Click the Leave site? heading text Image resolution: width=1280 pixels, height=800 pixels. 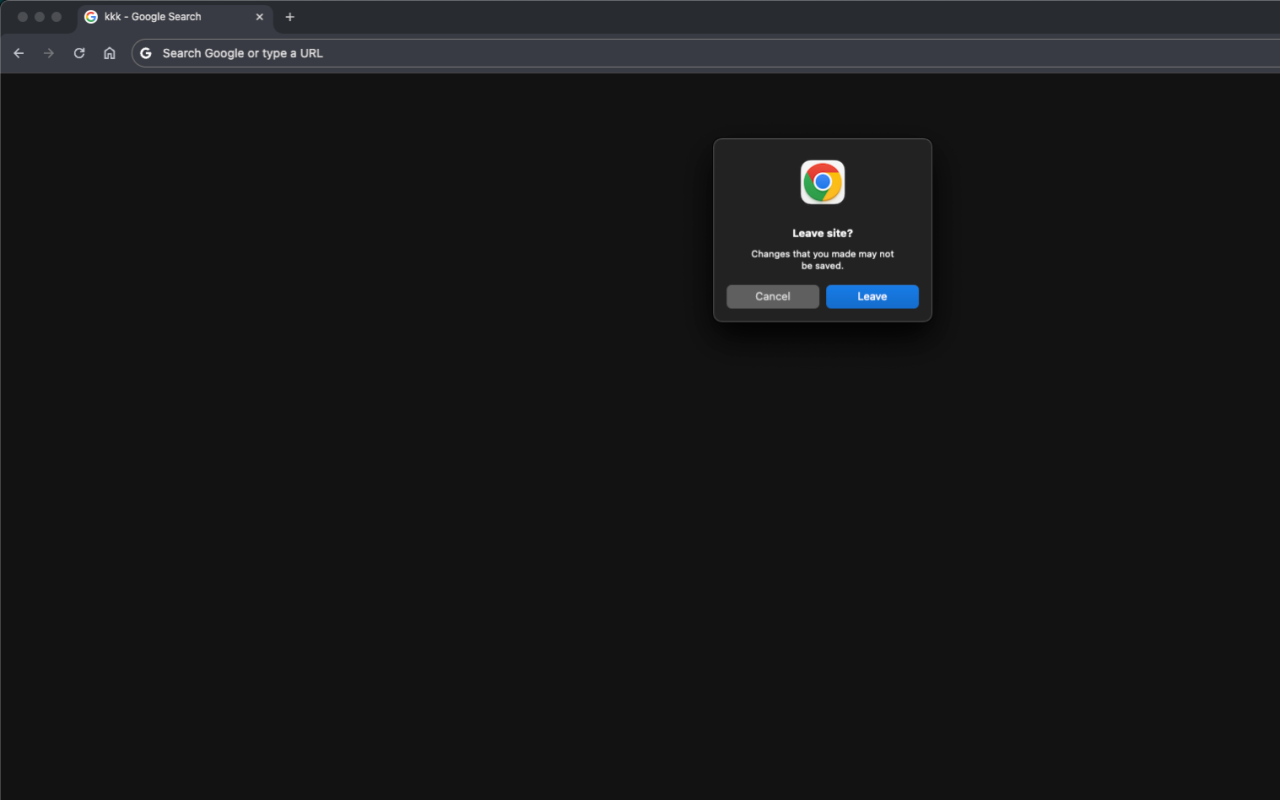pyautogui.click(x=822, y=233)
